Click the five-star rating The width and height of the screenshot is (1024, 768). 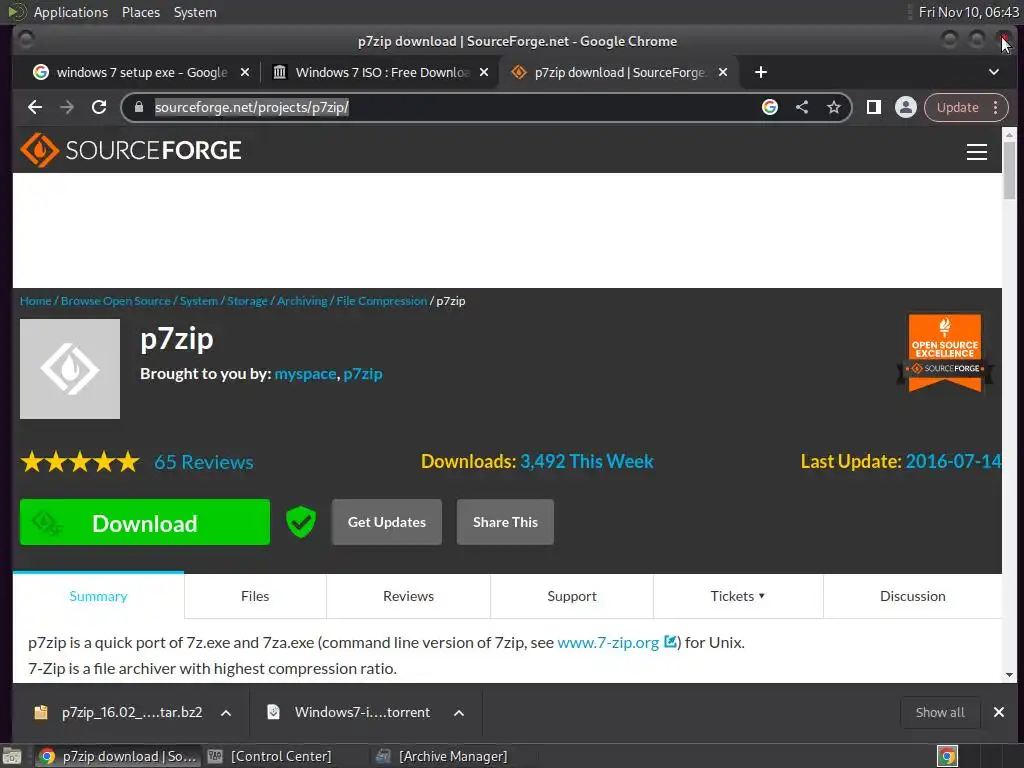pos(80,462)
